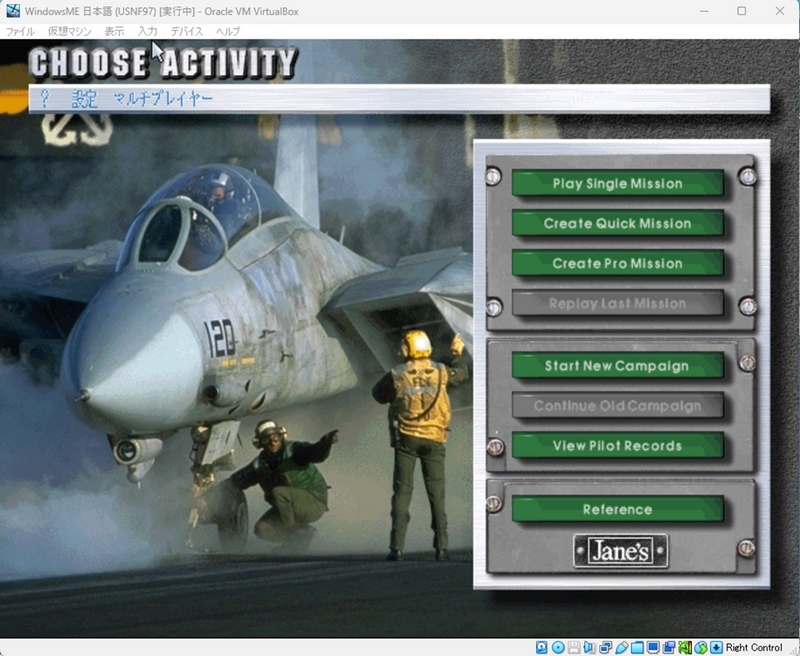The height and width of the screenshot is (656, 800).
Task: Click the recording status icon
Action: tap(669, 647)
